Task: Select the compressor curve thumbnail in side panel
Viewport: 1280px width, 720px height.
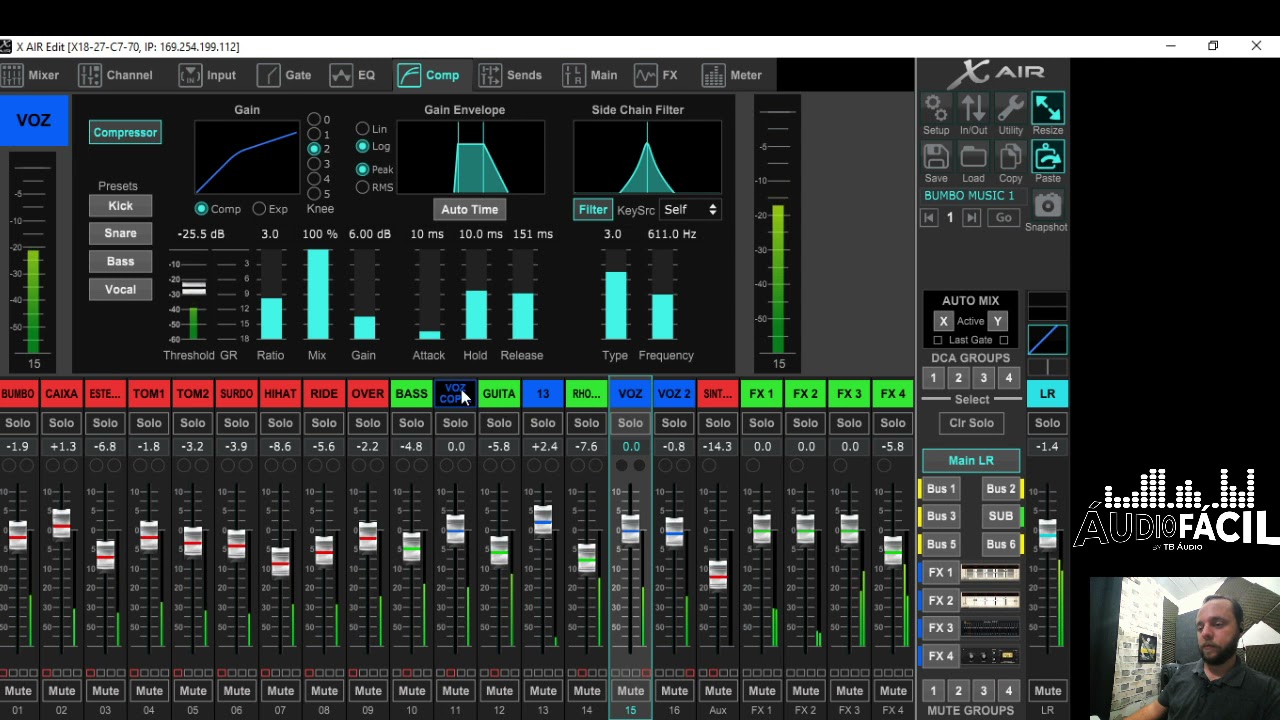Action: point(1047,340)
